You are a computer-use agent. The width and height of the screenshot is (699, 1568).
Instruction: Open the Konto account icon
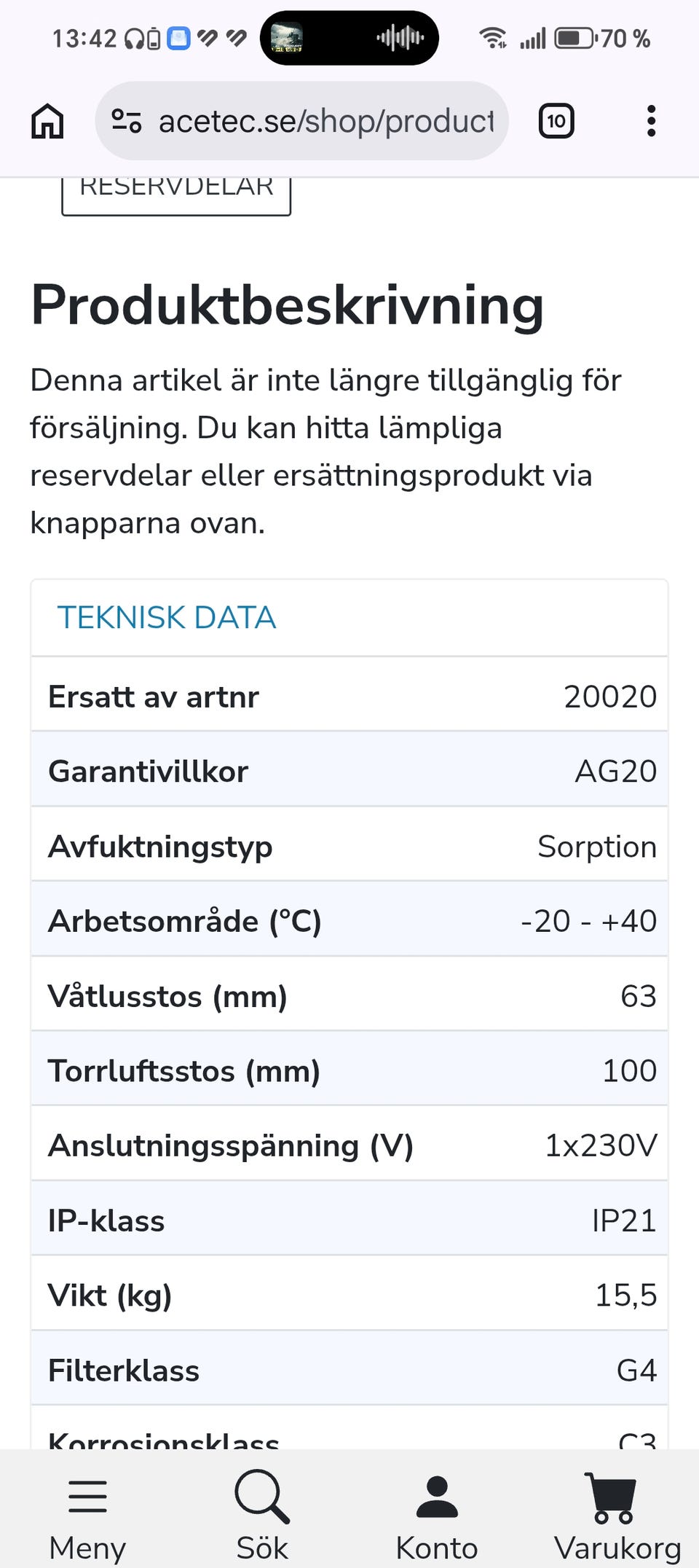tap(437, 1497)
